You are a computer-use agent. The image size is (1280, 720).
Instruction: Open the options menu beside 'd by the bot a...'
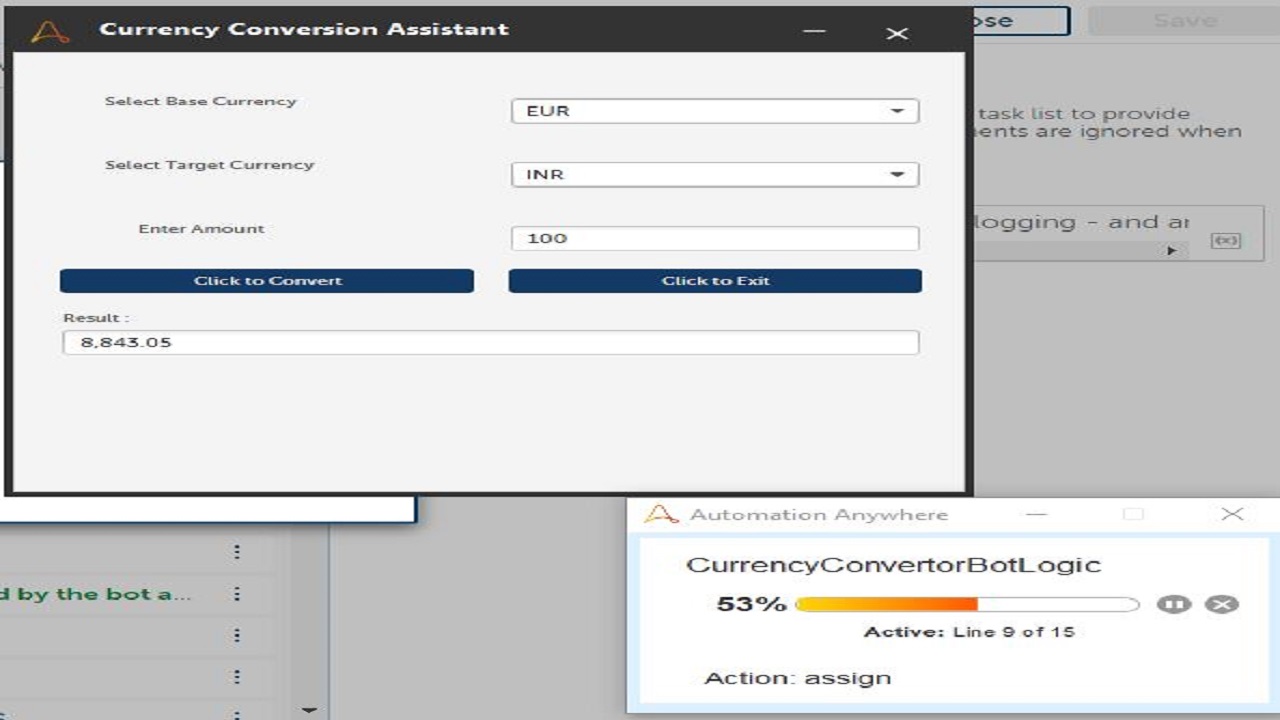pyautogui.click(x=237, y=594)
